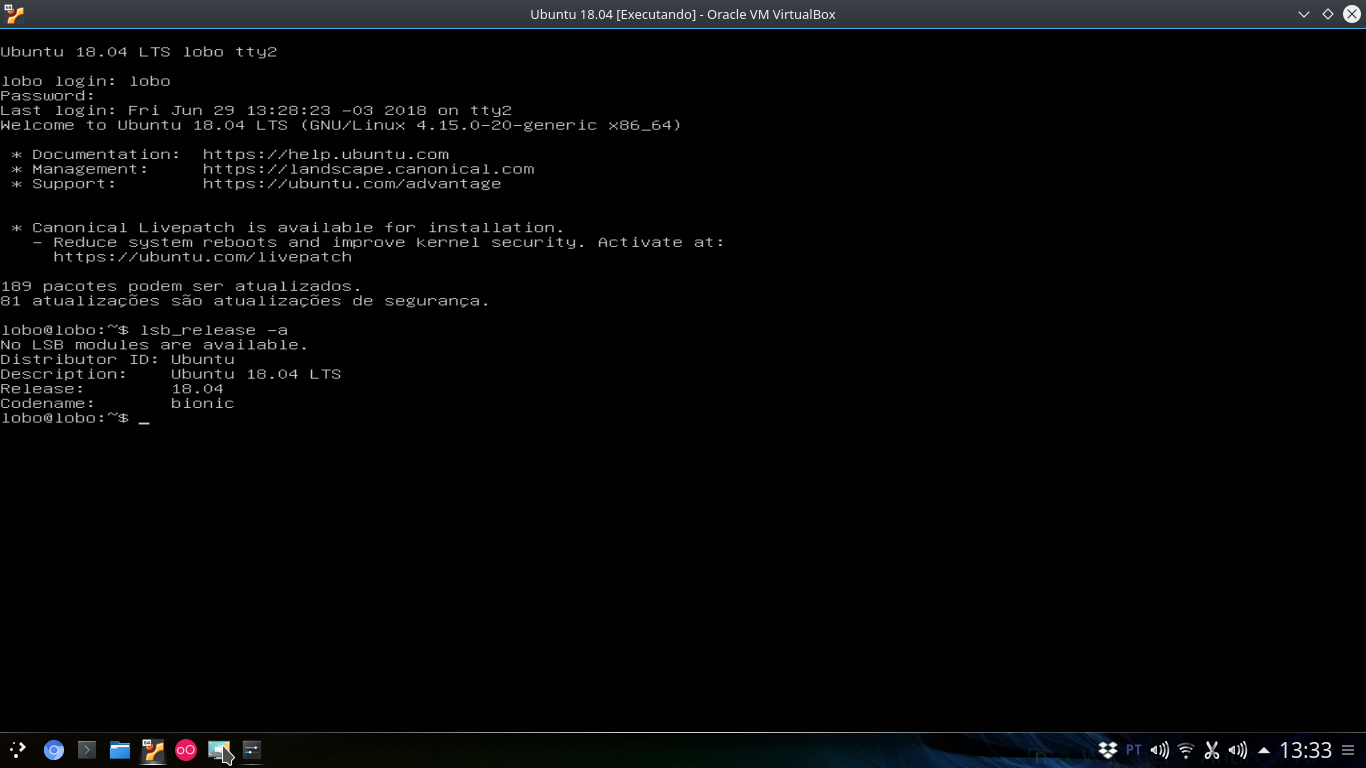Click the 'Welcome to Ubuntu 18.04 LTS' line
Image resolution: width=1366 pixels, height=768 pixels.
point(341,125)
